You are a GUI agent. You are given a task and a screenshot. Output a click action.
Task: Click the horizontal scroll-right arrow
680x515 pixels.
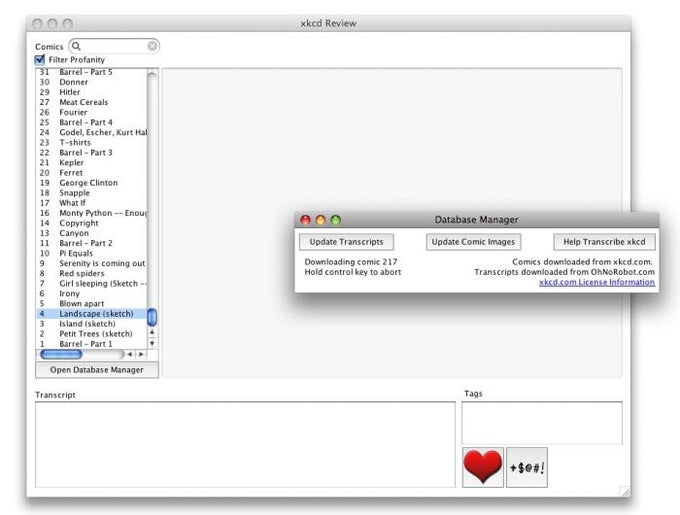pyautogui.click(x=141, y=354)
